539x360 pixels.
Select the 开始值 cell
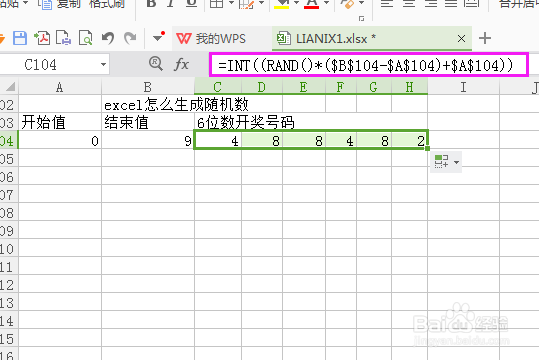pyautogui.click(x=60, y=122)
